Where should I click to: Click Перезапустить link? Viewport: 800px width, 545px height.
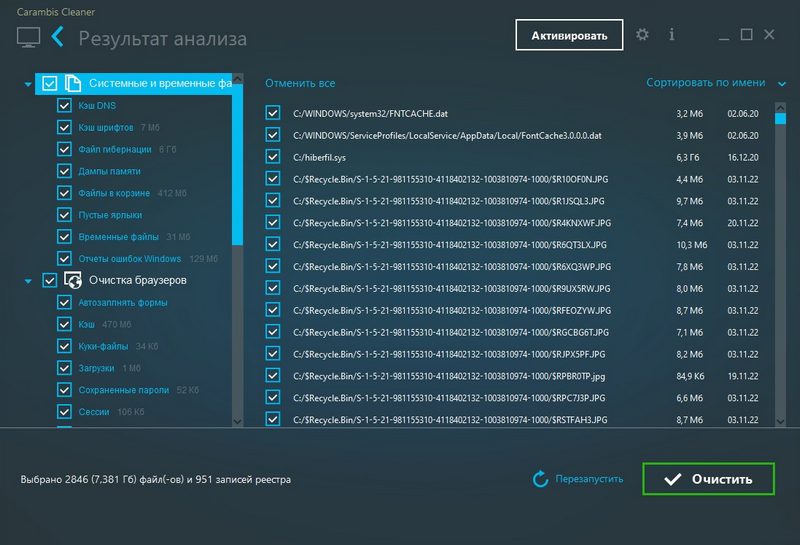[589, 479]
